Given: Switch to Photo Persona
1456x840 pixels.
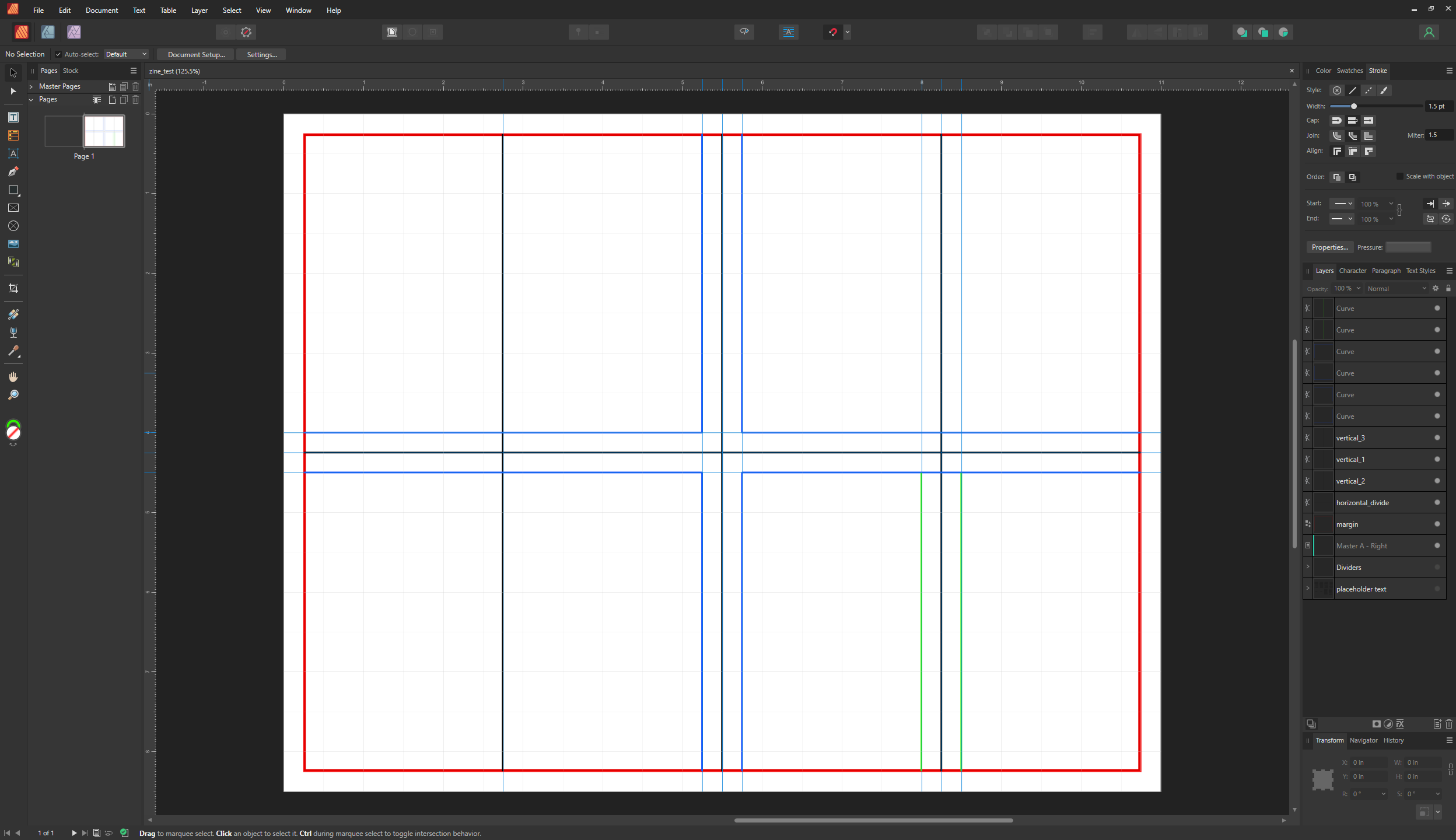Looking at the screenshot, I should [x=73, y=32].
